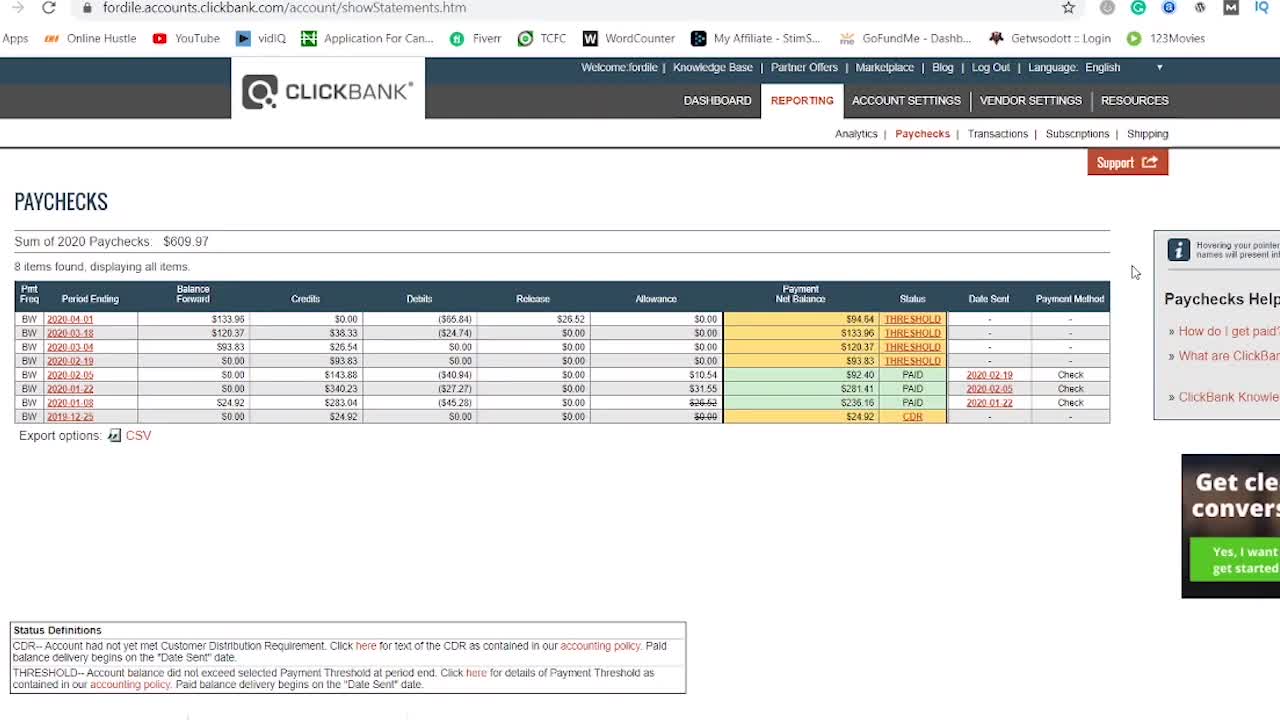Open the 123Movies bookmark
The image size is (1280, 720).
pyautogui.click(x=1166, y=39)
